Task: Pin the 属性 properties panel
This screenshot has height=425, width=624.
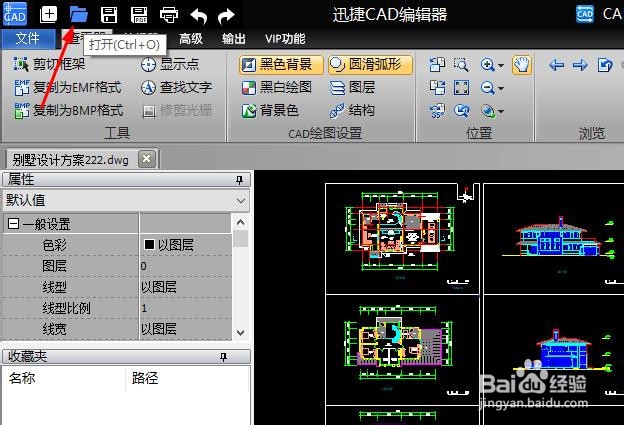Action: [239, 180]
